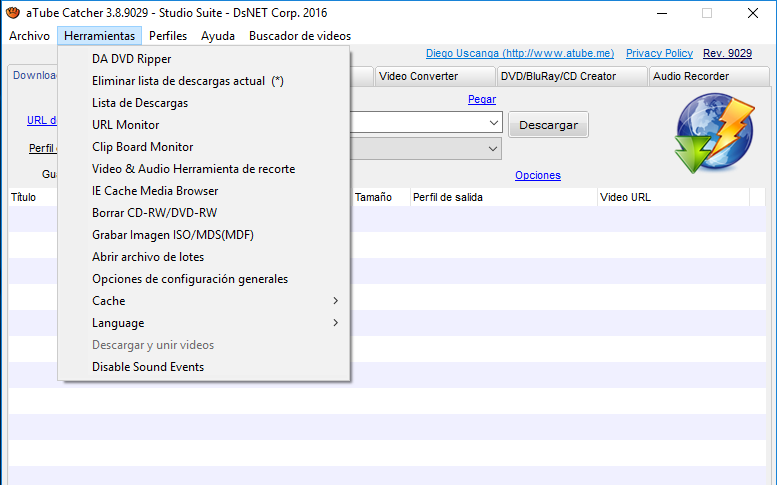Screen dimensions: 777x485
Task: Open the URL input dropdown arrow
Action: pos(494,122)
